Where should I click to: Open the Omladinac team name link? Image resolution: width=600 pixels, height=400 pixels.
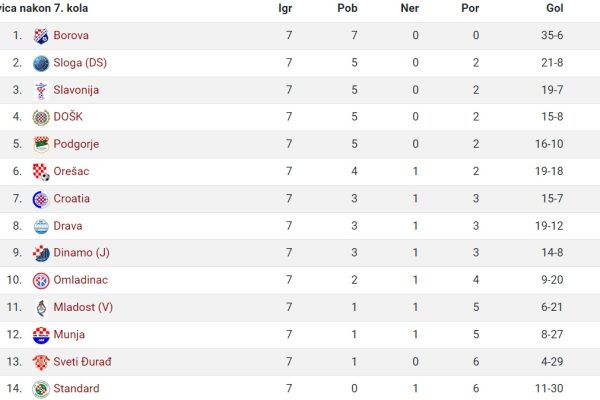[81, 280]
